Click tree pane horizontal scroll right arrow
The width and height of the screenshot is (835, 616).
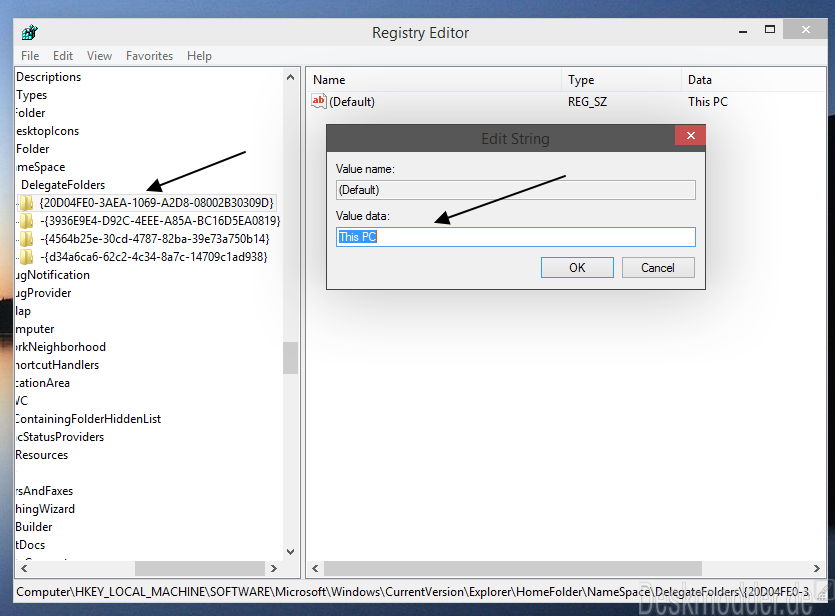click(x=274, y=568)
